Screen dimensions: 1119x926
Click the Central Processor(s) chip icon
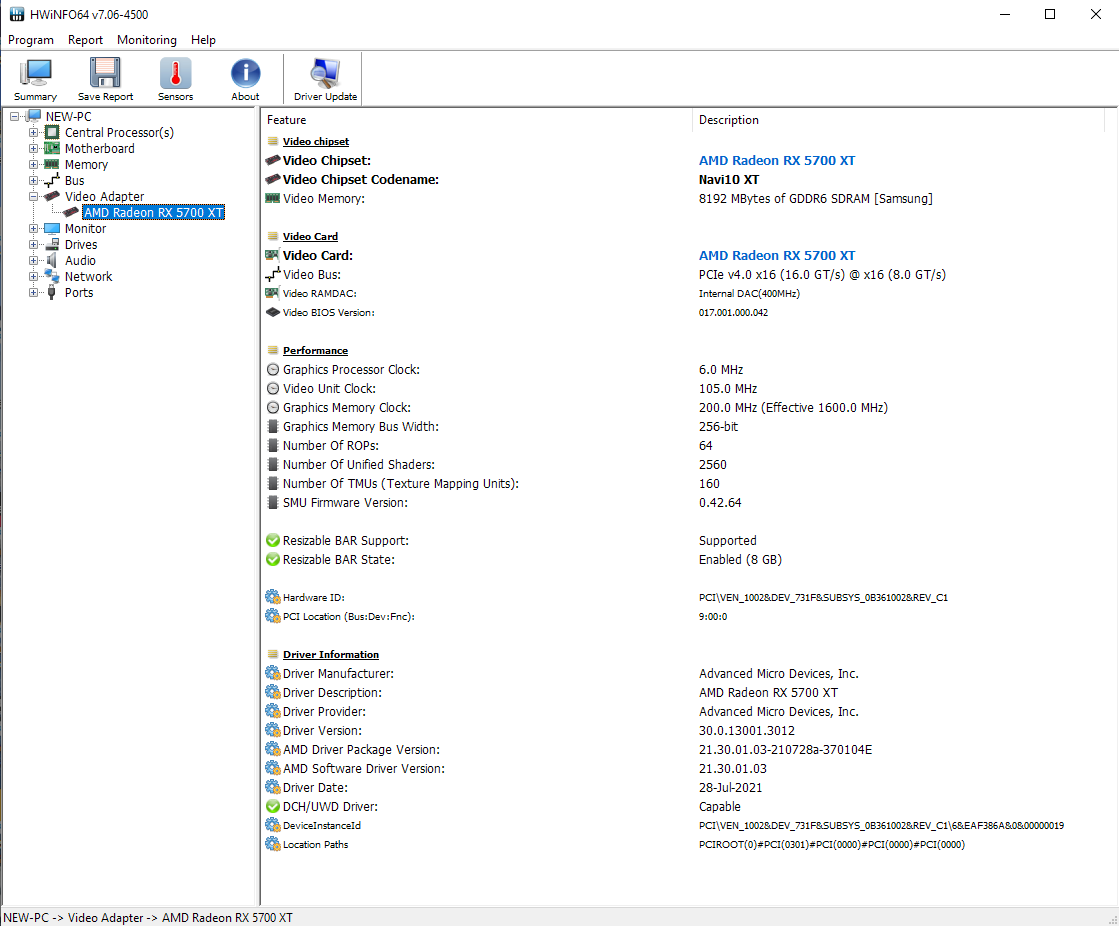pos(52,133)
